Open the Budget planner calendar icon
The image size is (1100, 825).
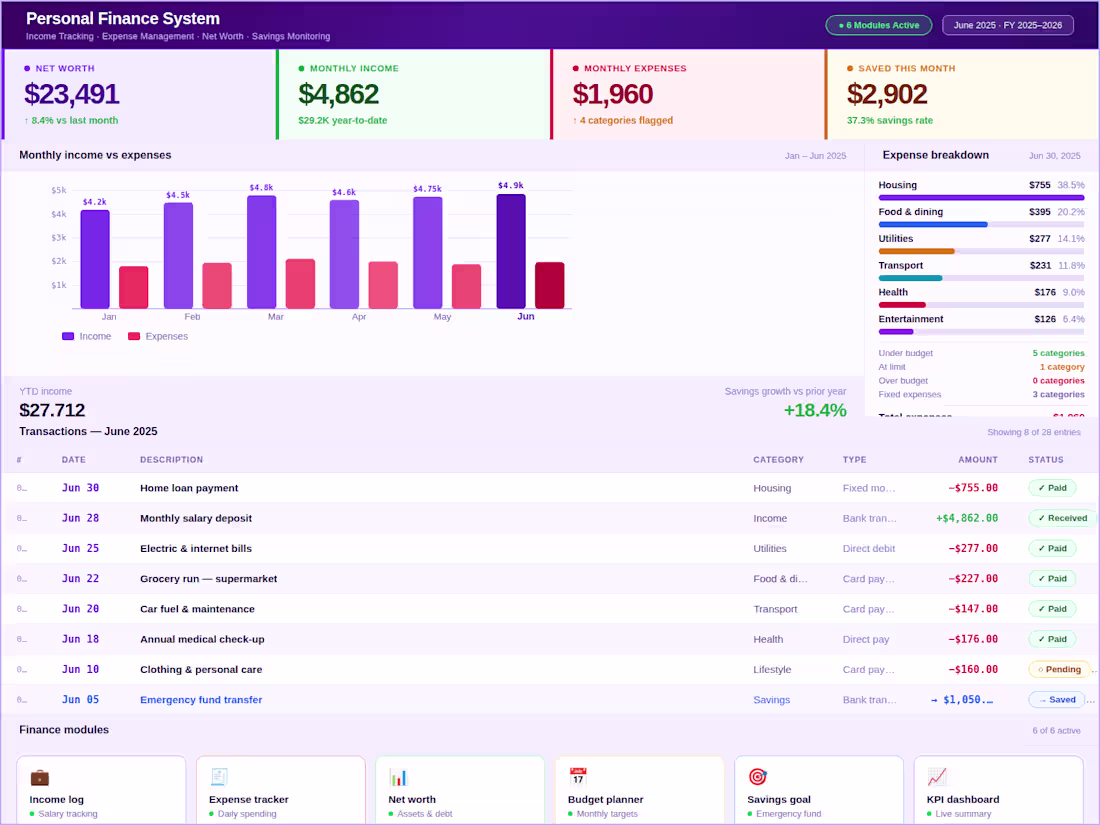(578, 777)
